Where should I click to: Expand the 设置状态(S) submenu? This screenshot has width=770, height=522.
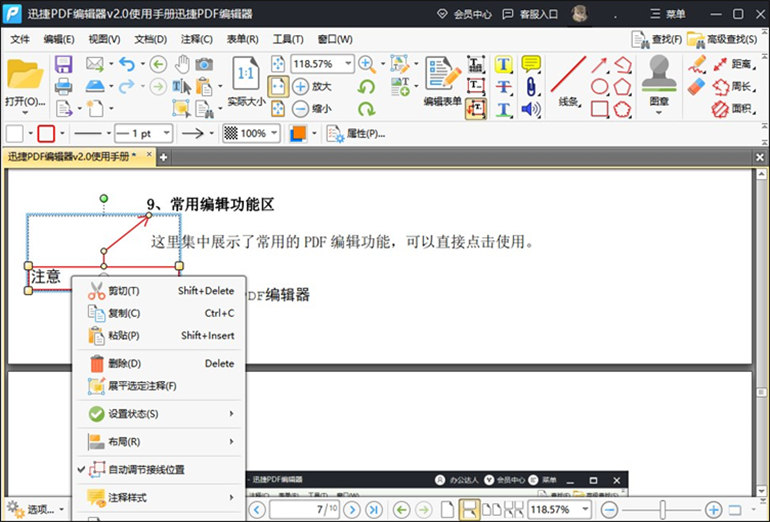tap(159, 414)
